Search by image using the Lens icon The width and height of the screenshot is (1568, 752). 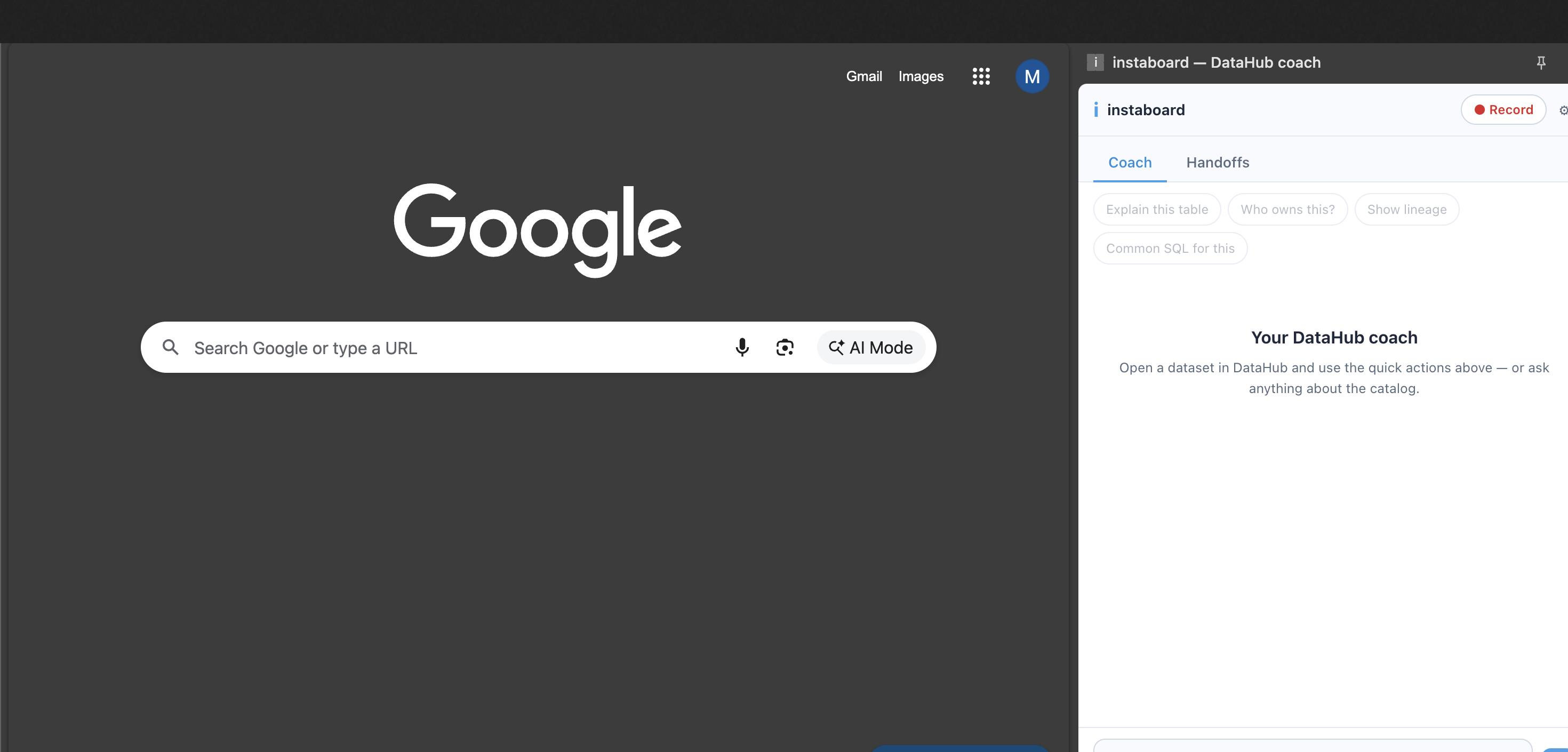click(785, 347)
